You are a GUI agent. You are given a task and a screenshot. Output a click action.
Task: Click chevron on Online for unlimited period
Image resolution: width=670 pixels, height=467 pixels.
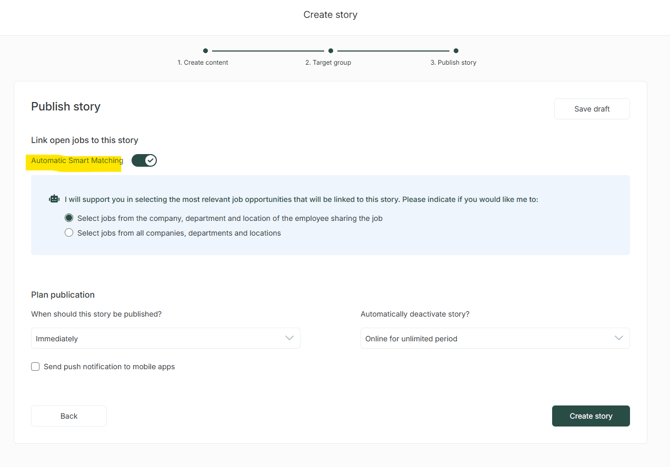point(618,338)
